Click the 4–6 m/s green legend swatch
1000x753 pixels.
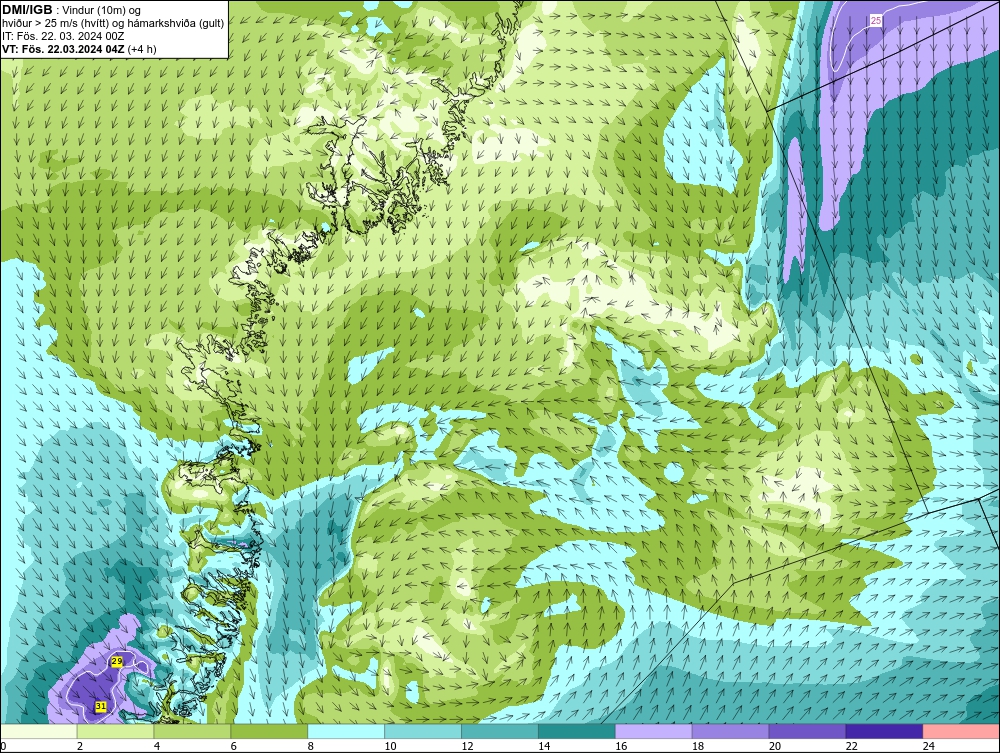click(193, 731)
